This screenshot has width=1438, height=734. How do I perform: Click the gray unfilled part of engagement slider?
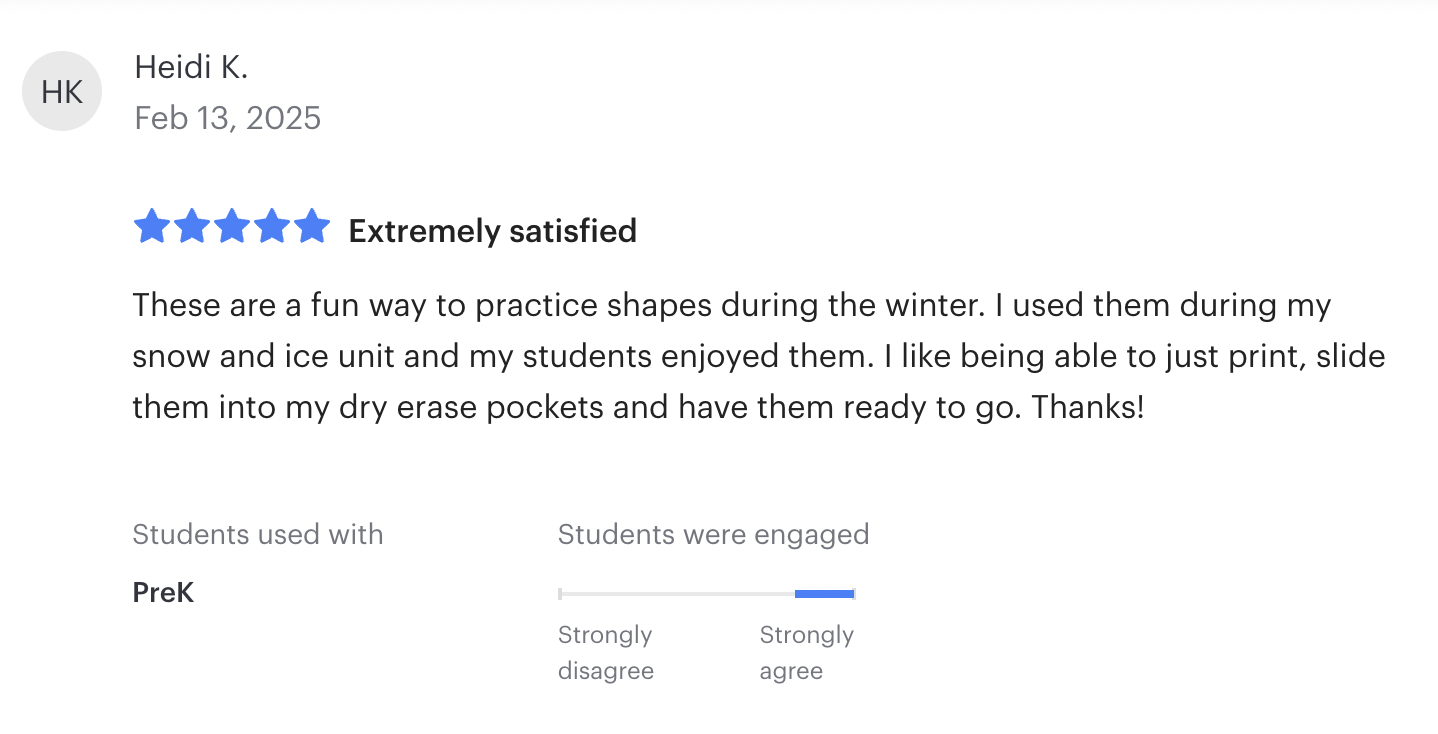tap(677, 594)
